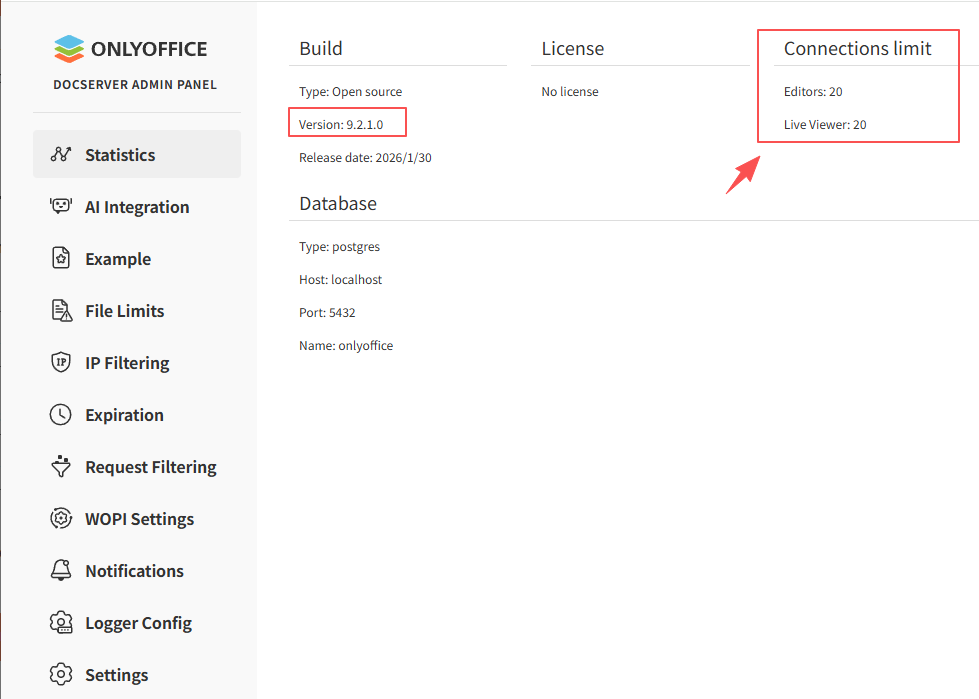Click the No license text
The image size is (979, 699).
(x=570, y=92)
